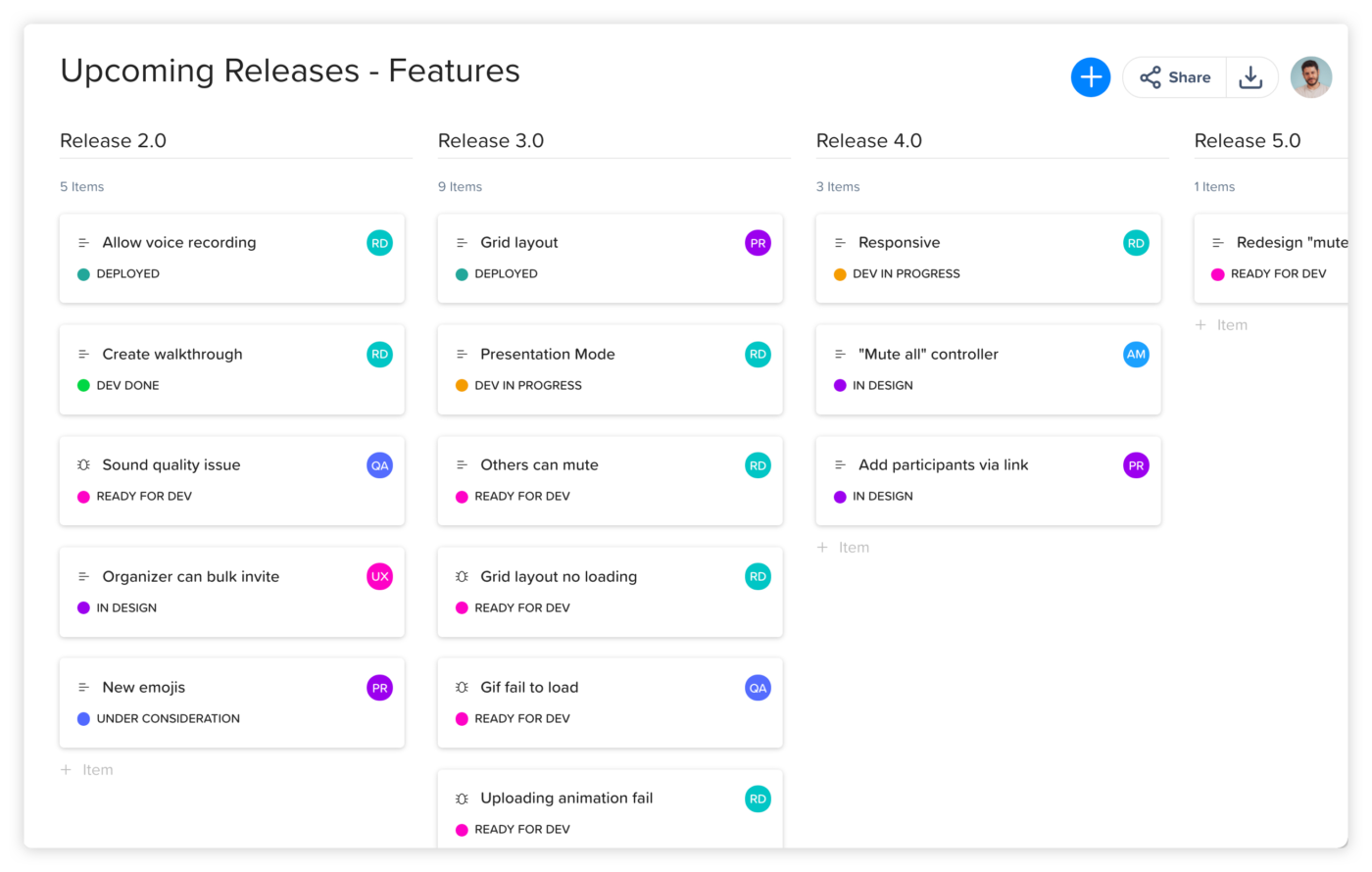The width and height of the screenshot is (1372, 872).
Task: Change DEPLOYED status on Allow voice recording
Action: click(127, 273)
